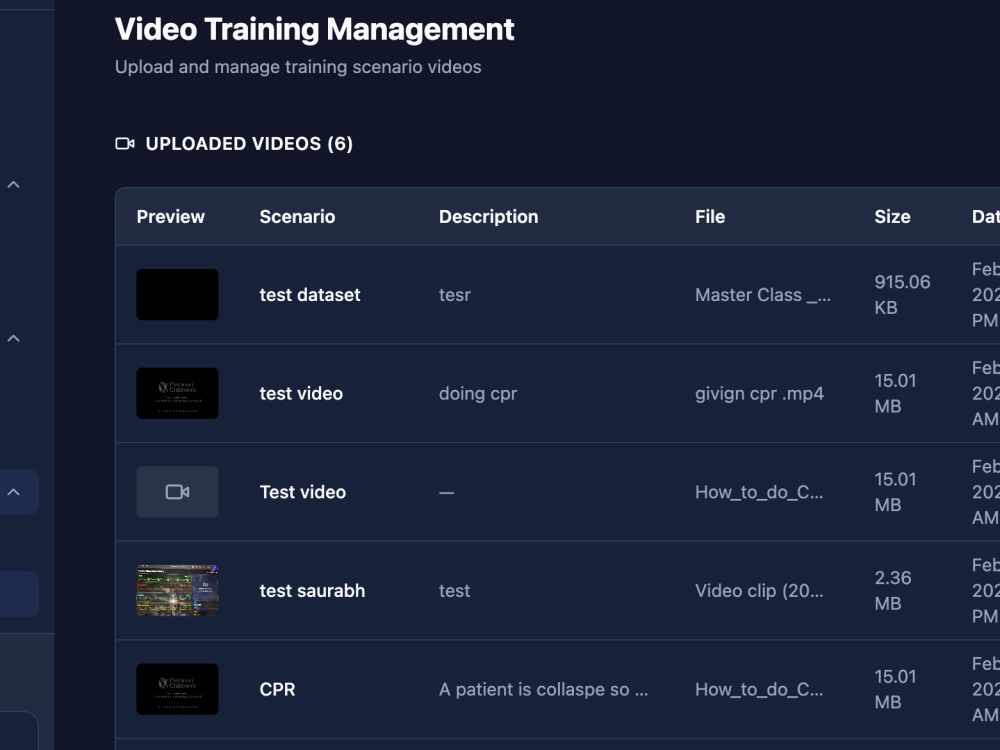Sort by the Preview column header
The width and height of the screenshot is (1000, 750).
coord(171,217)
